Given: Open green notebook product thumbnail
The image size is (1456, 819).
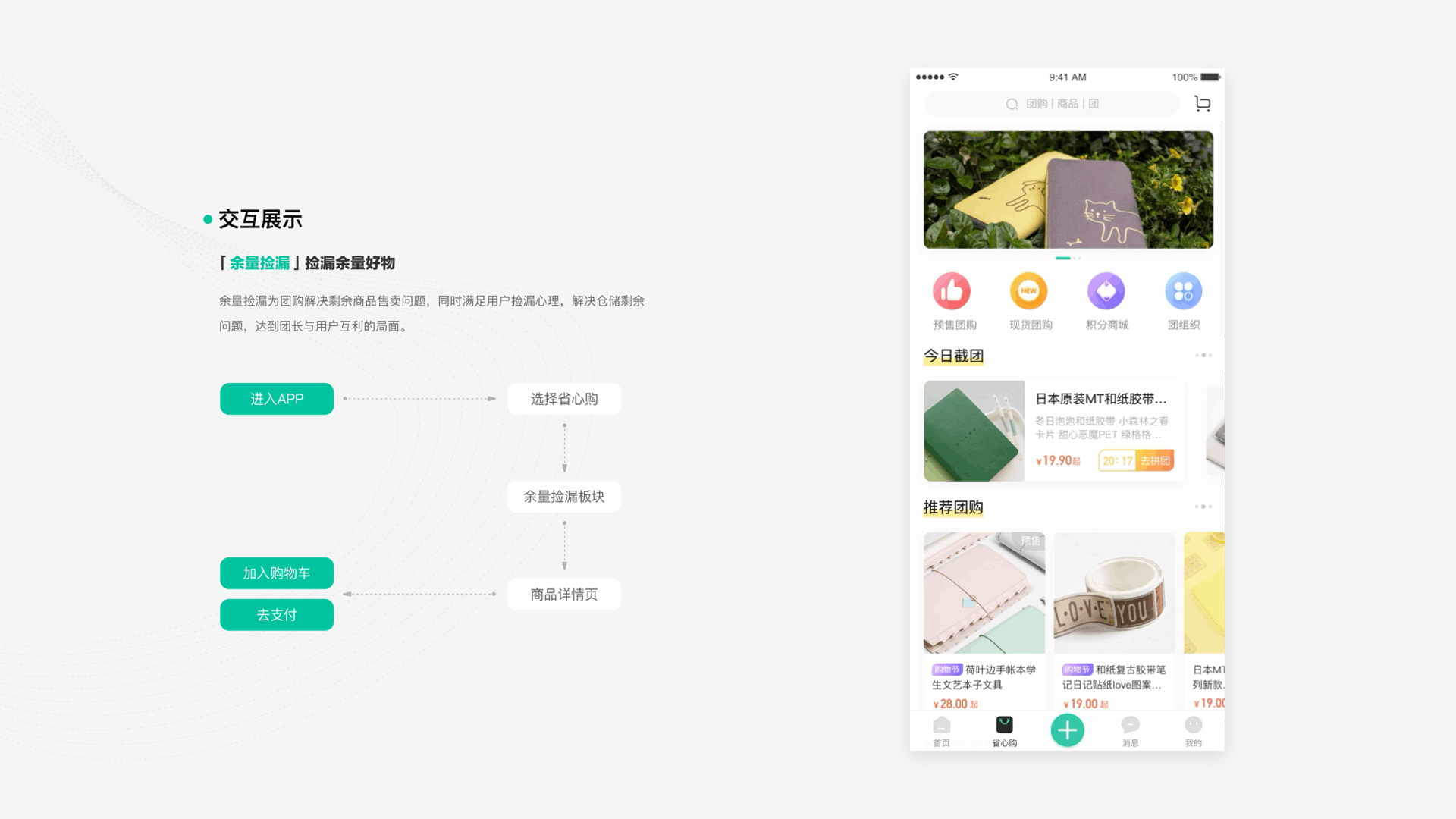Looking at the screenshot, I should click(974, 431).
